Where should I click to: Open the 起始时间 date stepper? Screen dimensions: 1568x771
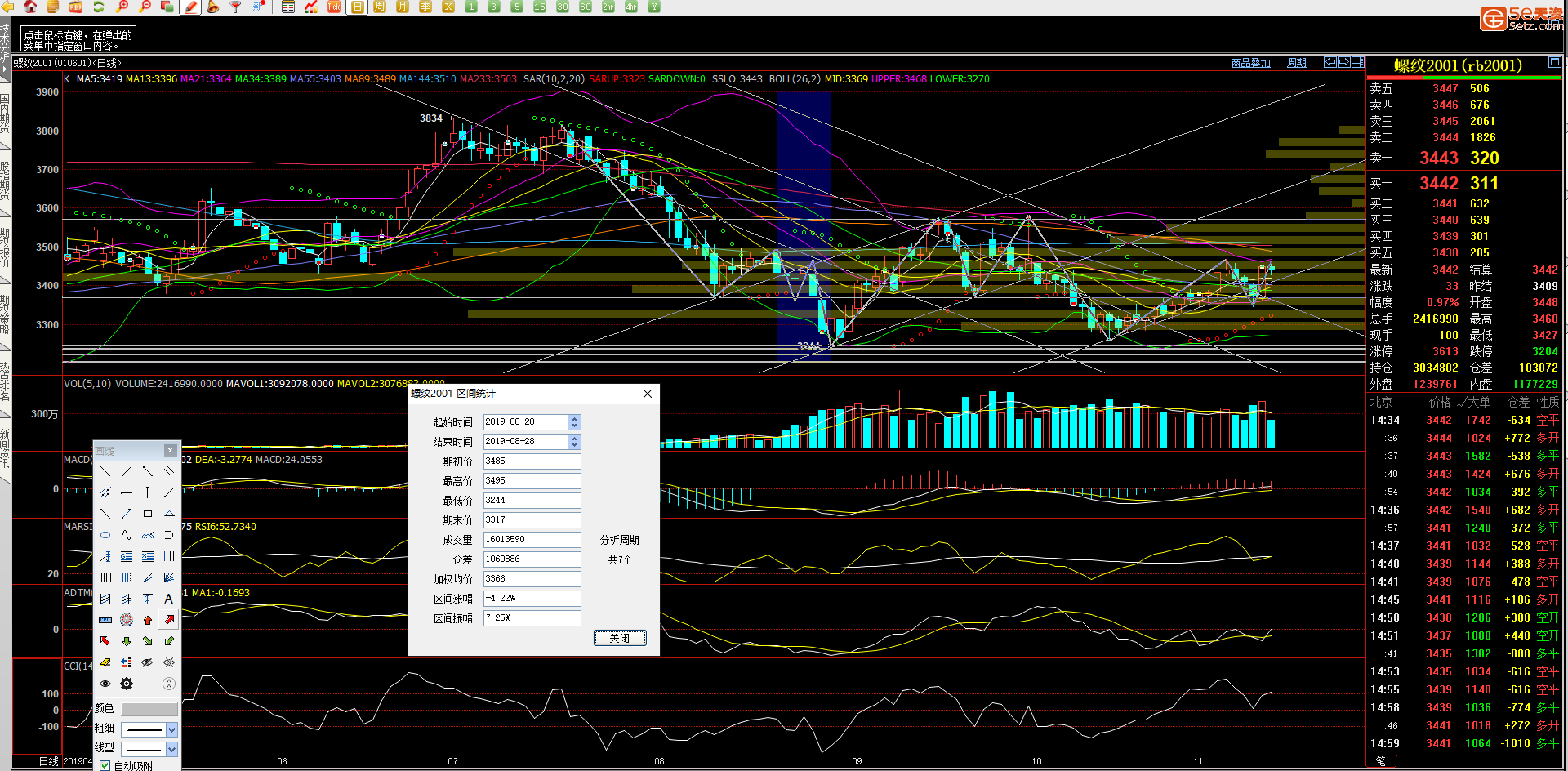[x=575, y=421]
